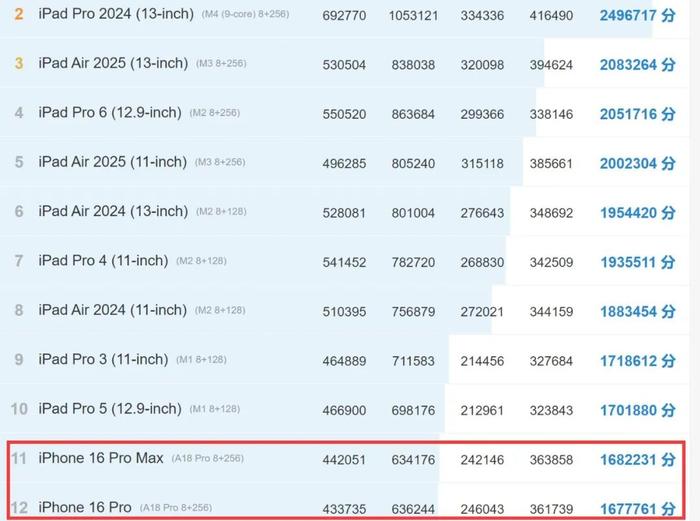
Task: Open iPhone 16 Pro entry
Action: pos(85,508)
